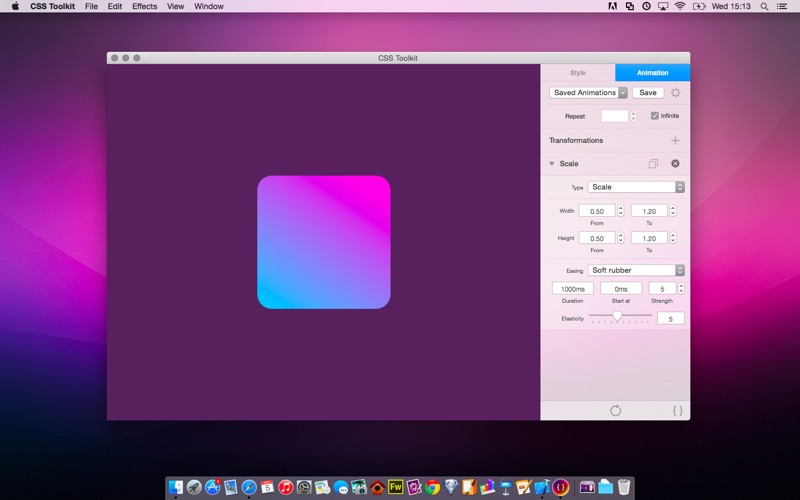Remove the Scale transformation
The image size is (800, 500).
coord(675,163)
